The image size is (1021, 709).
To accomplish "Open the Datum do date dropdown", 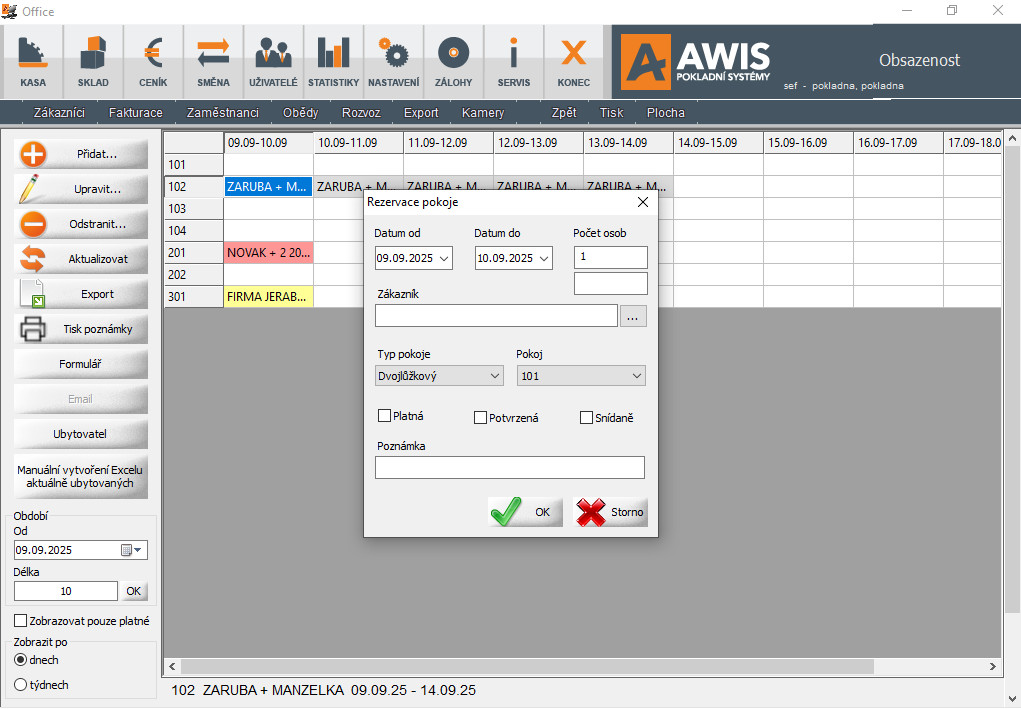I will click(x=544, y=258).
